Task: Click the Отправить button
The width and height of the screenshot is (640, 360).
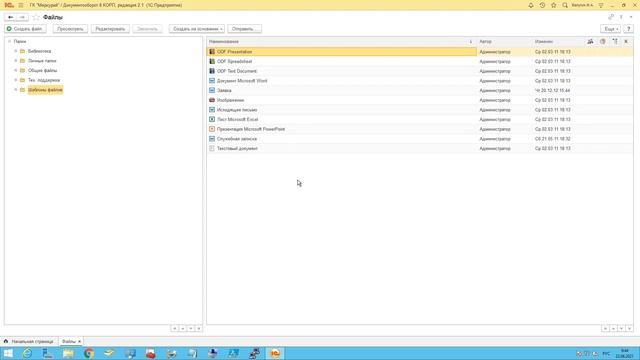Action: click(244, 29)
